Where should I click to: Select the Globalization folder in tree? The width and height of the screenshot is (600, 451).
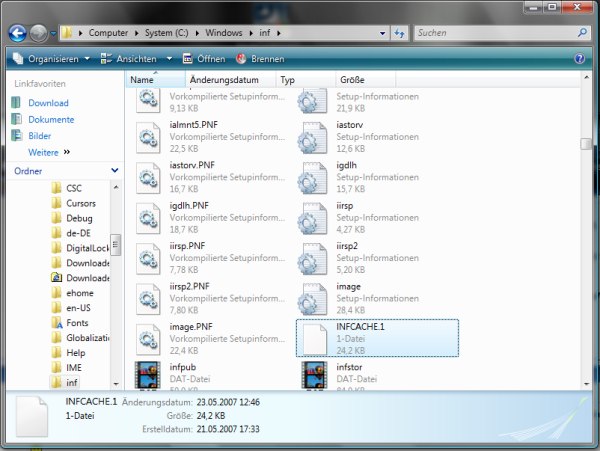tap(88, 338)
